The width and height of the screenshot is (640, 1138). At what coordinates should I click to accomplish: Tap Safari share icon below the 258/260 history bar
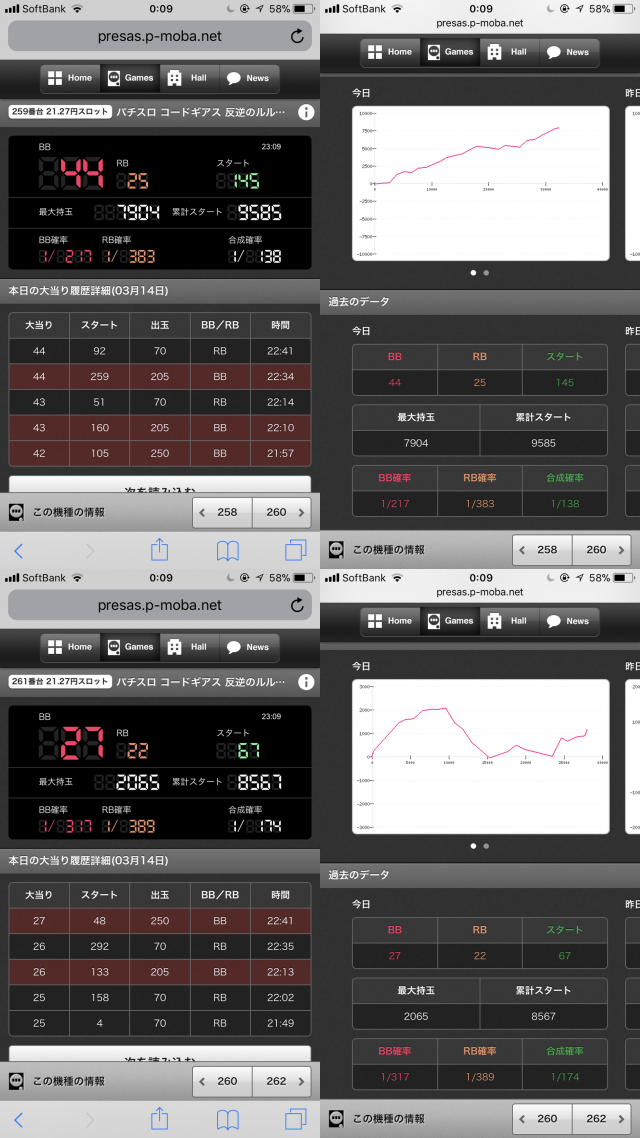(159, 550)
